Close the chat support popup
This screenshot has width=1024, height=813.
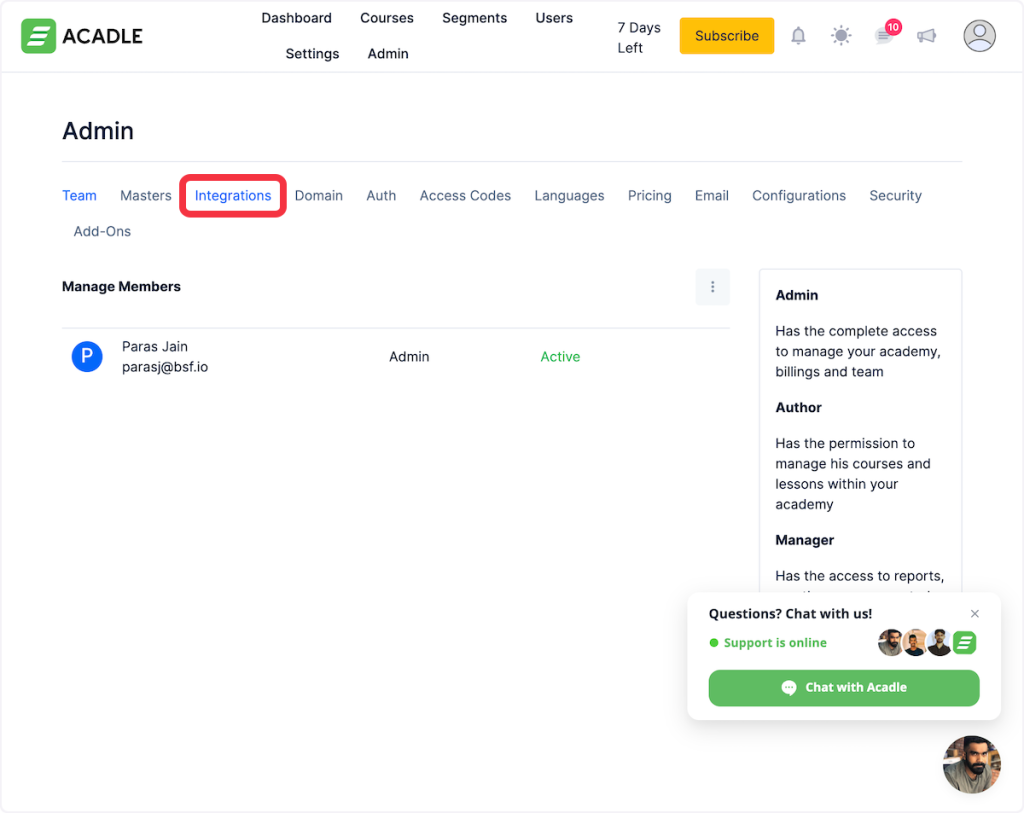(x=975, y=614)
